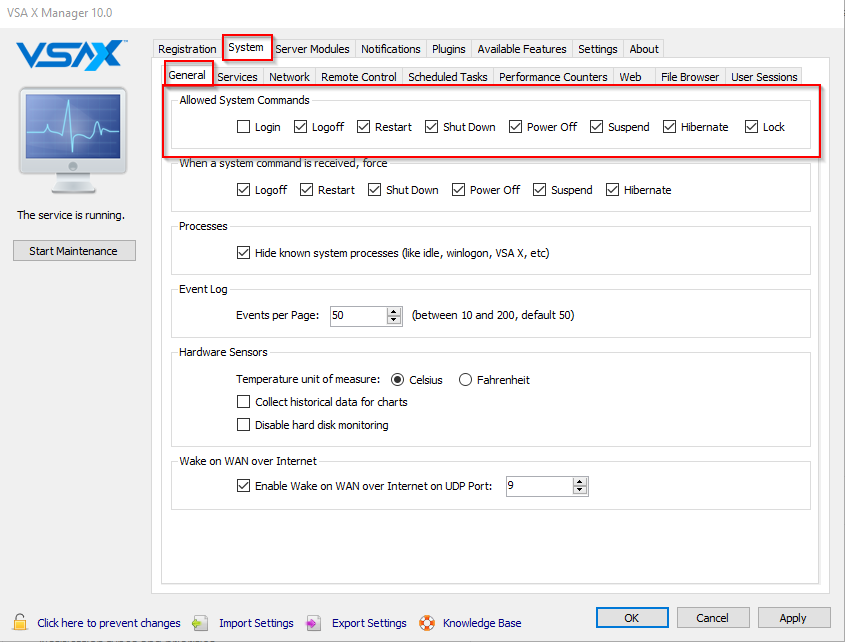Click the heartbeat monitor image
Image resolution: width=845 pixels, height=642 pixels.
pos(73,140)
